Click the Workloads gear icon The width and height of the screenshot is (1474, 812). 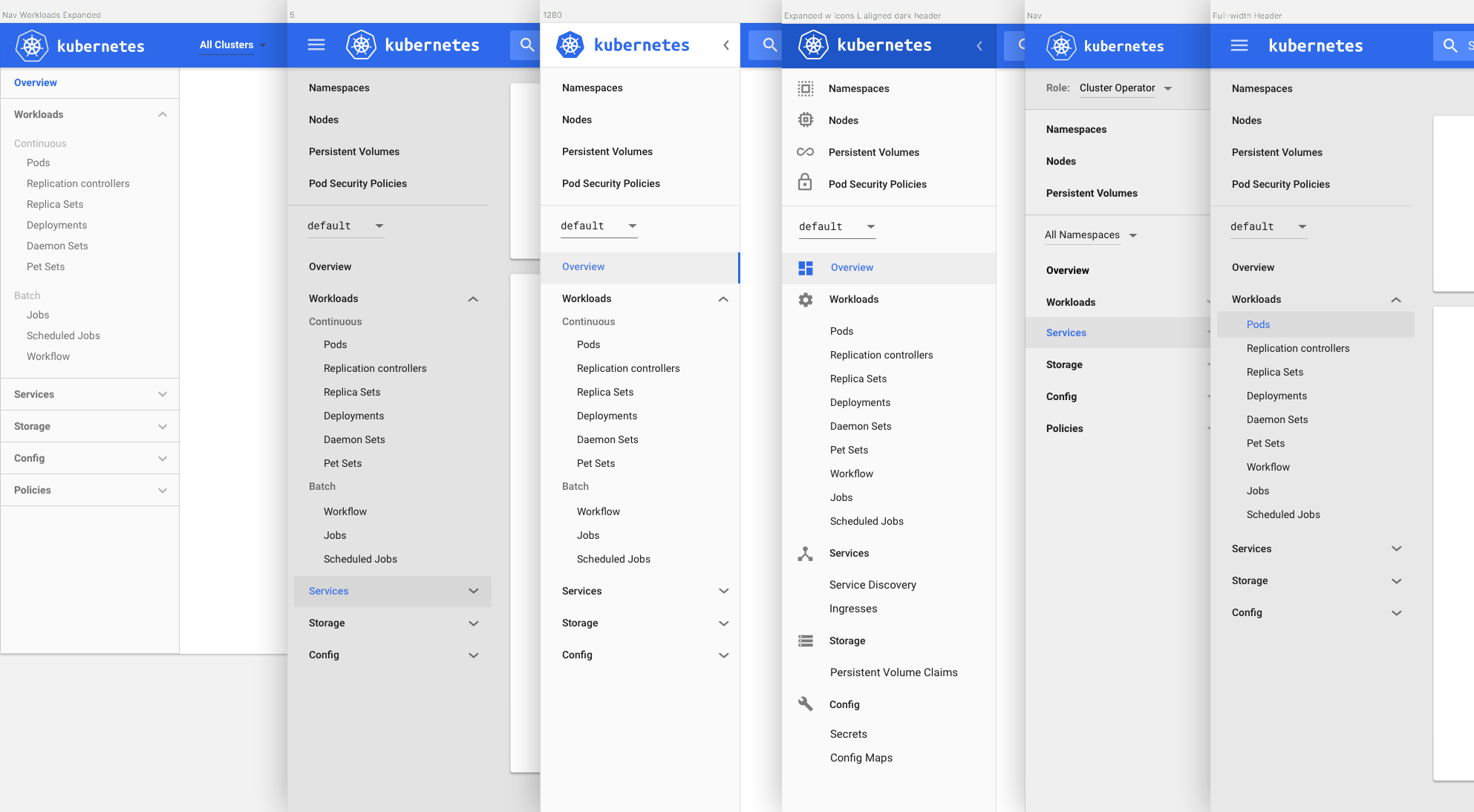806,299
